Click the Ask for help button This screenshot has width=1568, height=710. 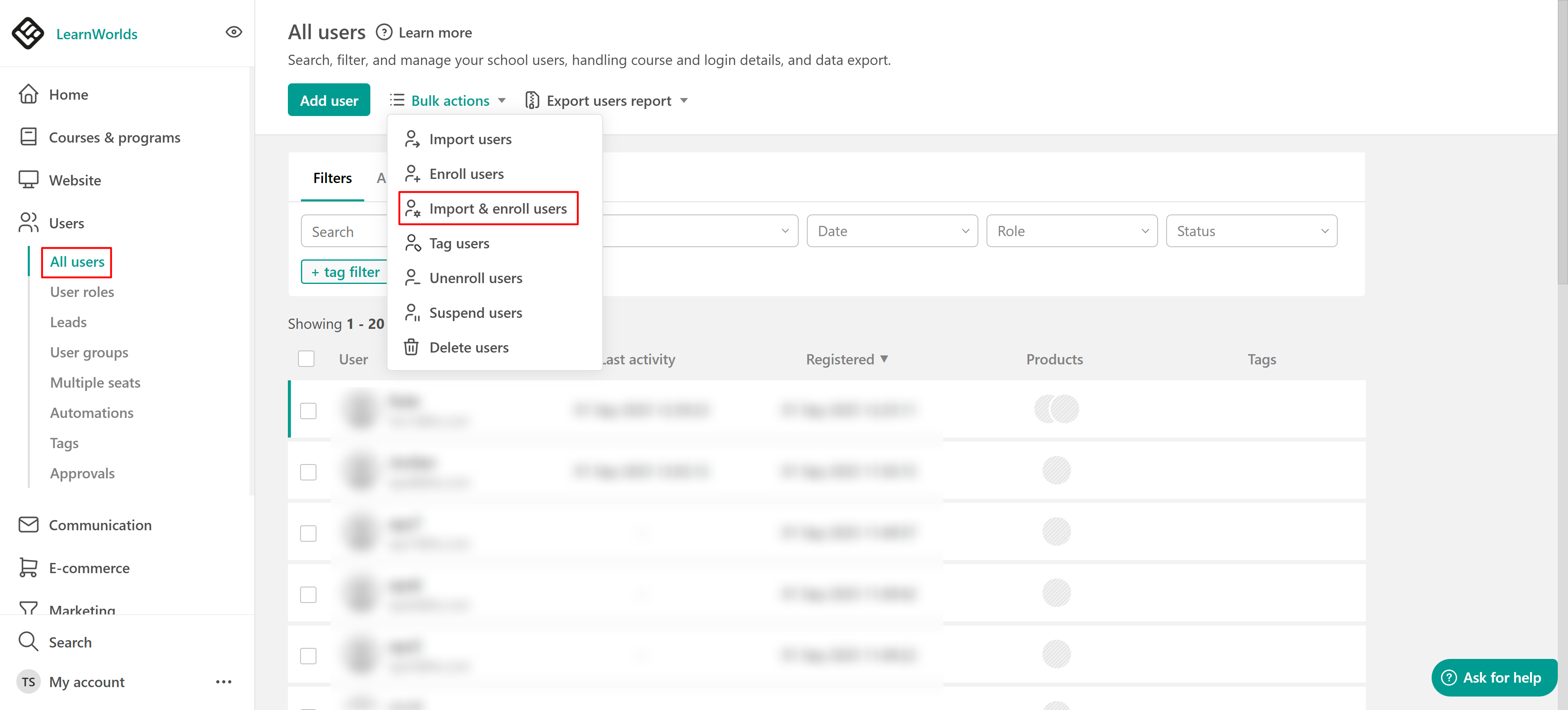coord(1494,677)
